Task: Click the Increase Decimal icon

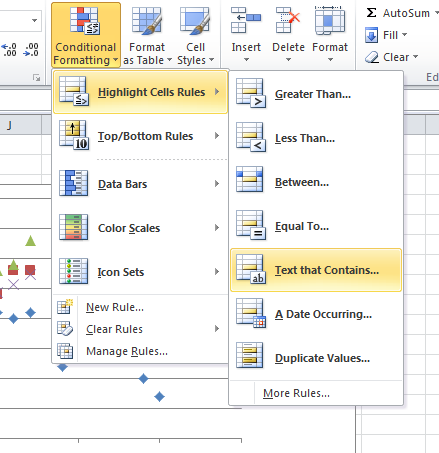Action: point(9,50)
